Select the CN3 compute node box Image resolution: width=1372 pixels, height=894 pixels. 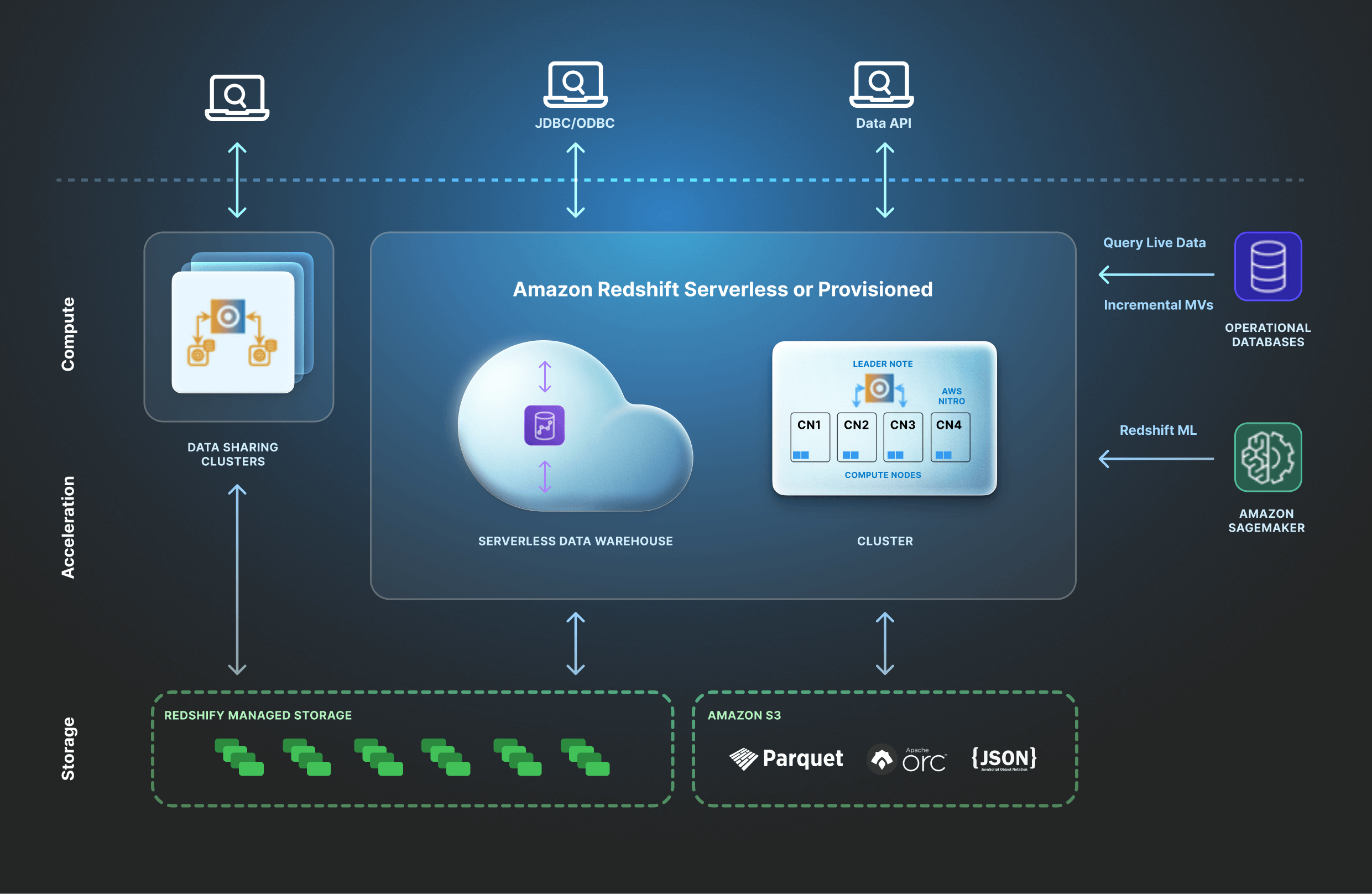903,437
